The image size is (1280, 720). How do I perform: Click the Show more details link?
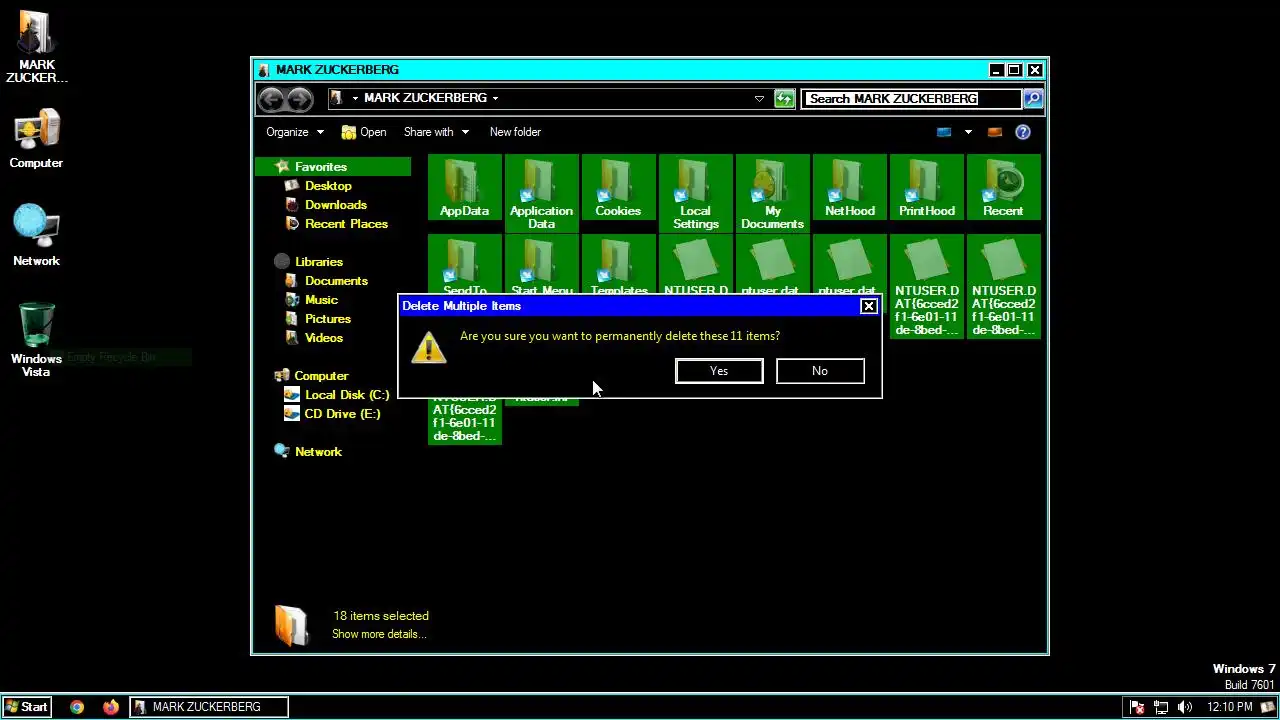[379, 634]
